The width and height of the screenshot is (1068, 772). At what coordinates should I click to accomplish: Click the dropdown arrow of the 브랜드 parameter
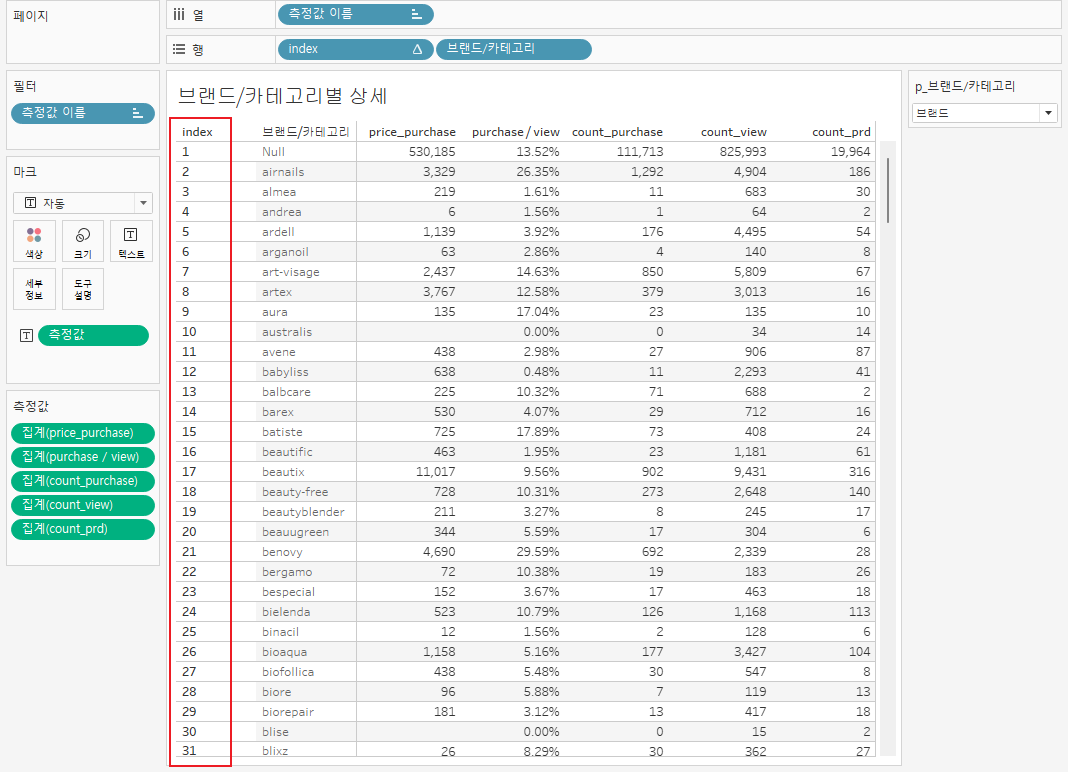(1048, 113)
